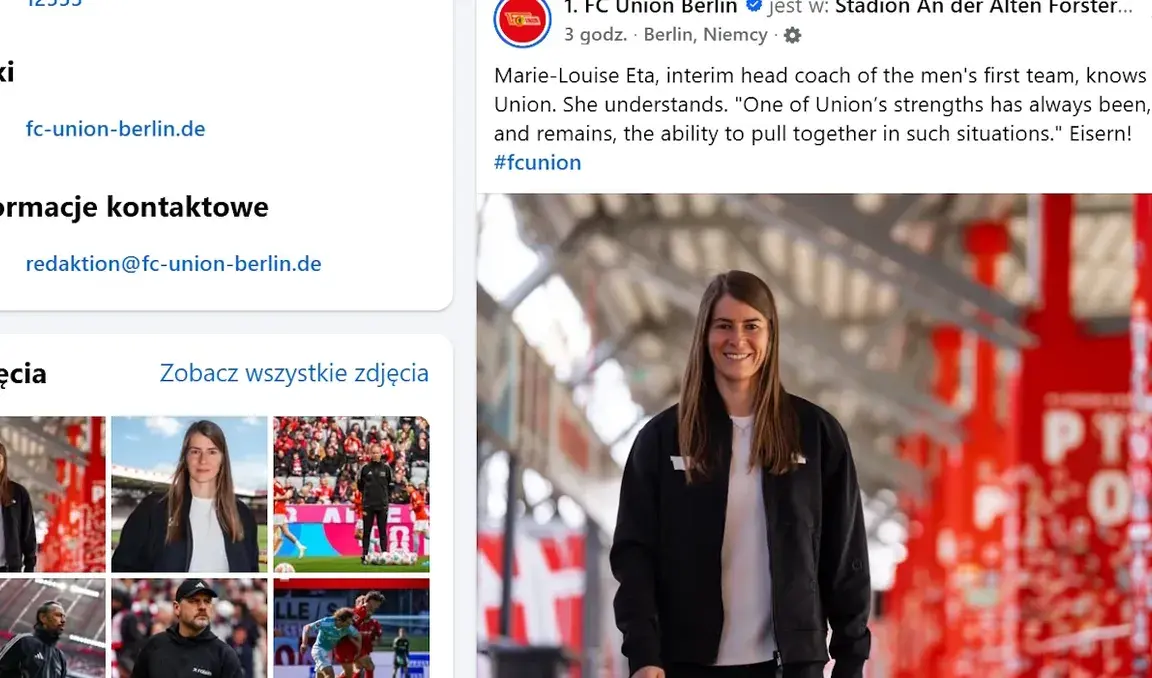
Task: Open thumbnail of players contesting the ball
Action: click(352, 628)
